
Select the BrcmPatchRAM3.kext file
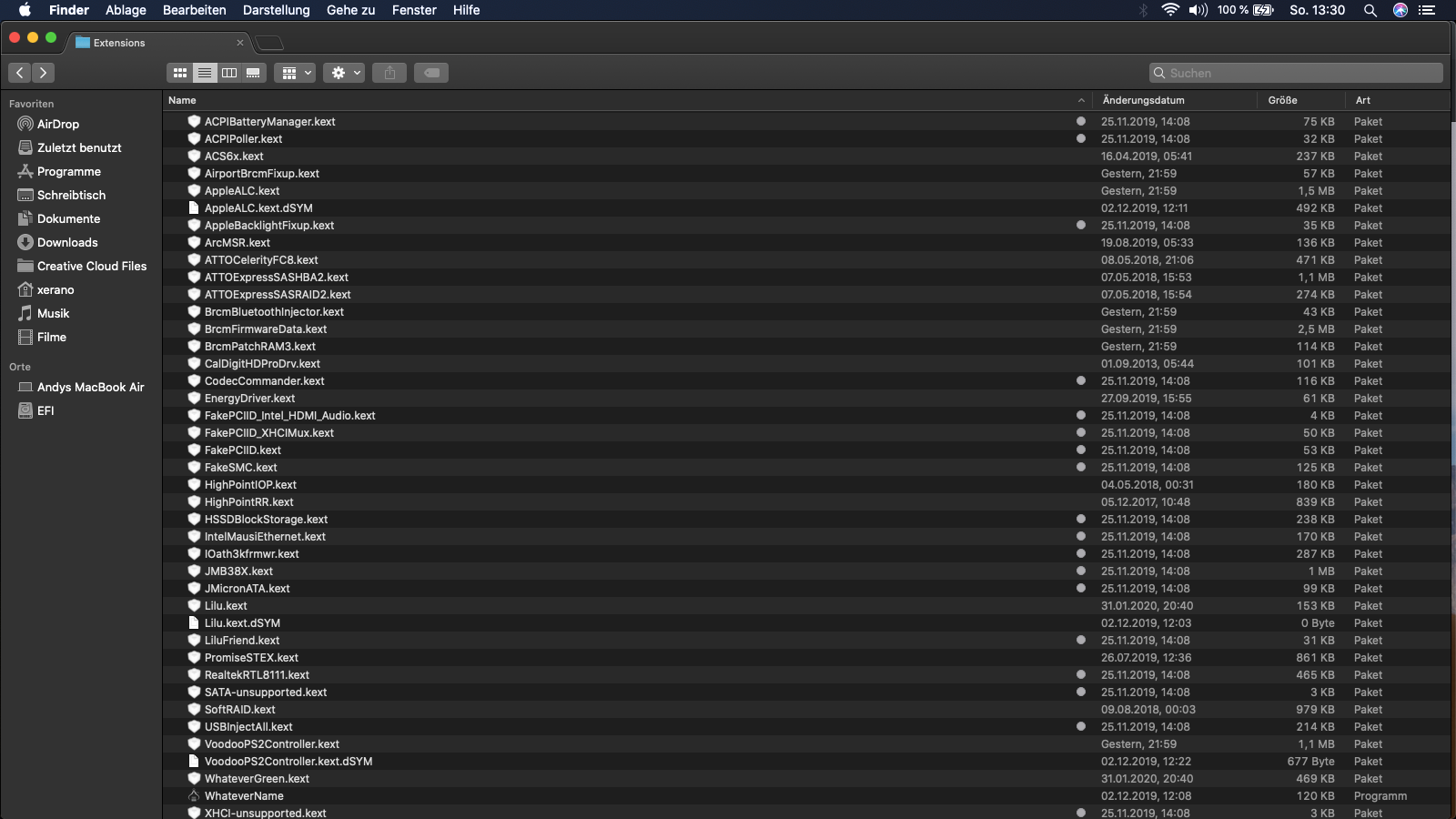pyautogui.click(x=806, y=347)
